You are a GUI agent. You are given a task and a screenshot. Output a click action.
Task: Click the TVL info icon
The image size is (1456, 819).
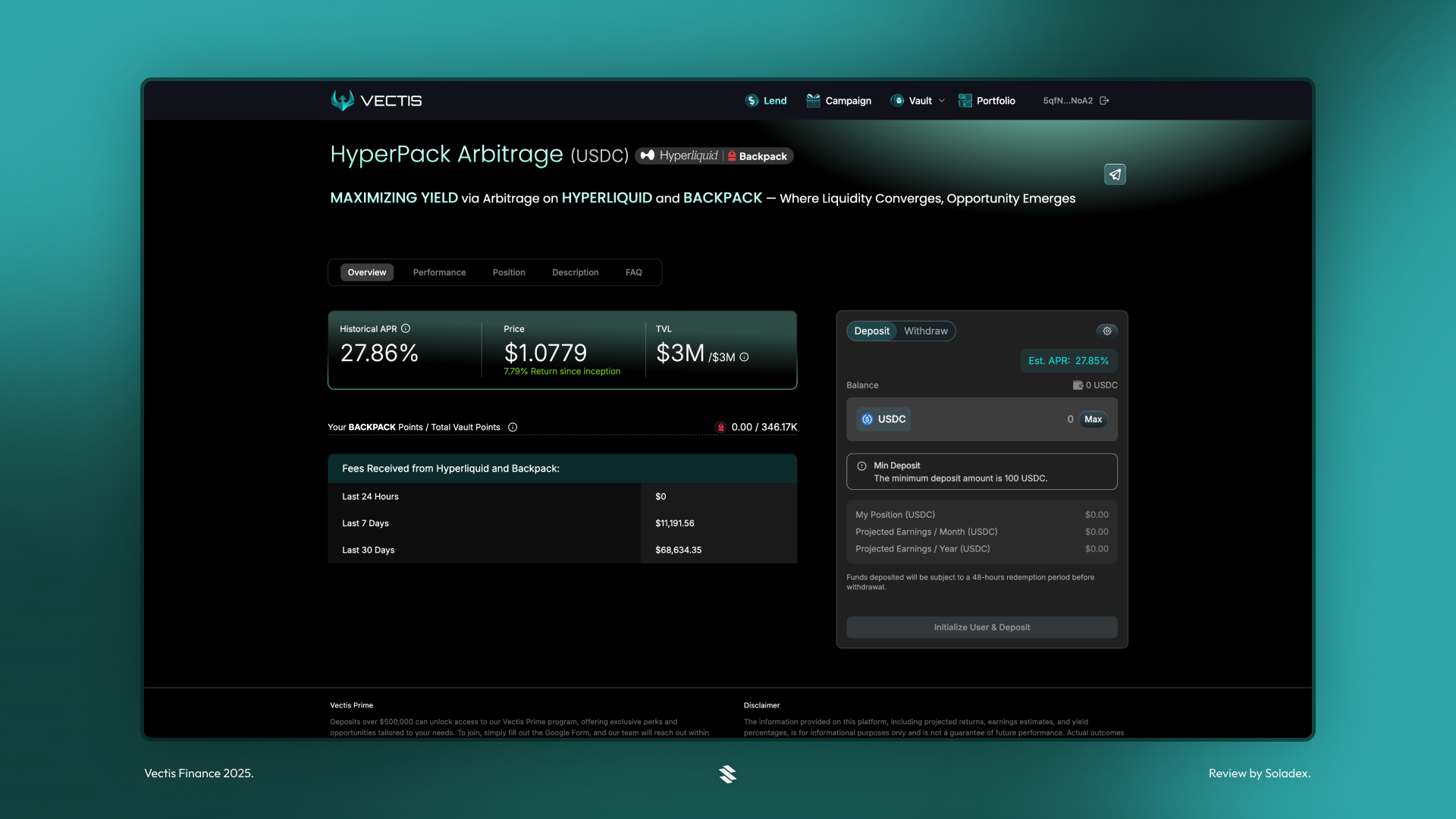coord(744,357)
